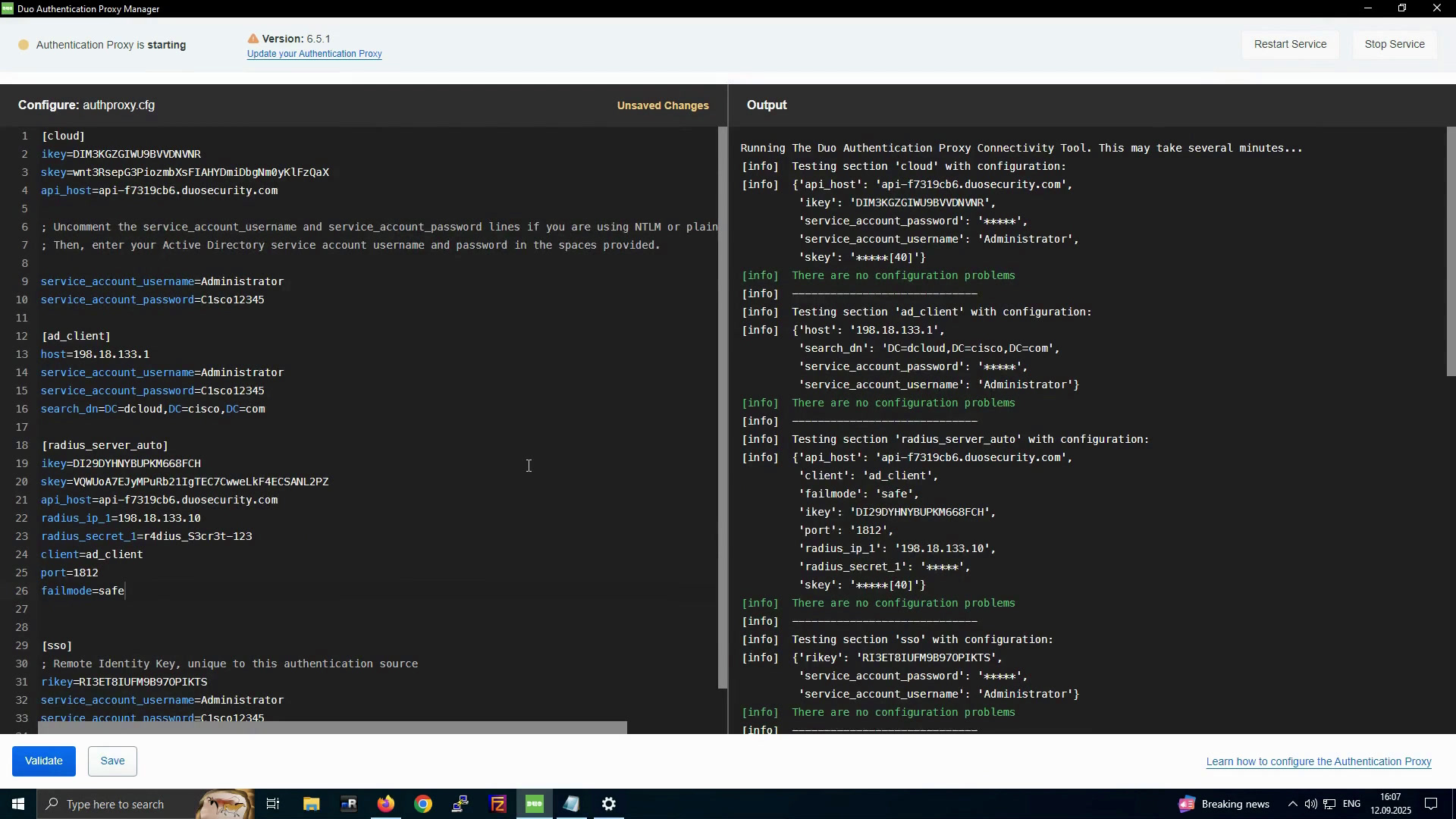
Task: Click the 'failmode=safe' line in editor
Action: pos(83,591)
